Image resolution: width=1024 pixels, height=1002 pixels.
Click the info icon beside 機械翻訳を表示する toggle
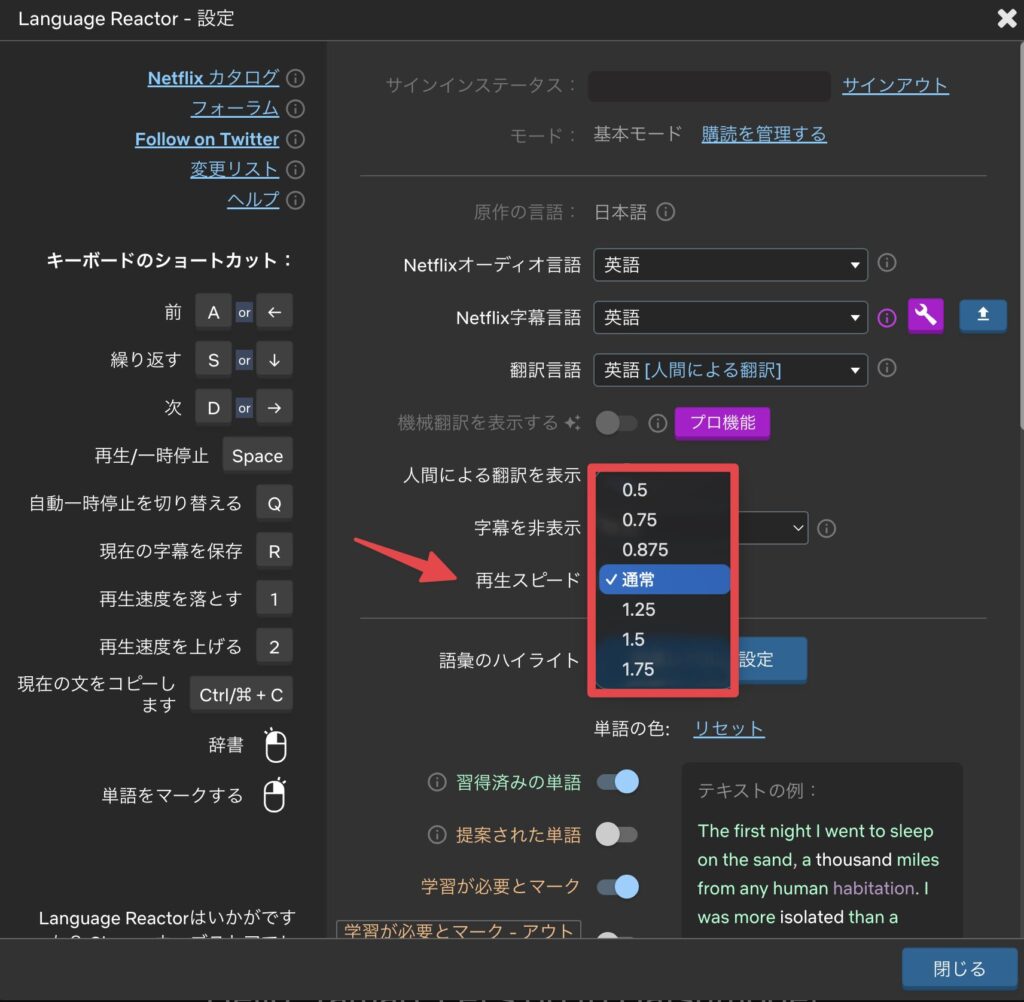pyautogui.click(x=658, y=423)
